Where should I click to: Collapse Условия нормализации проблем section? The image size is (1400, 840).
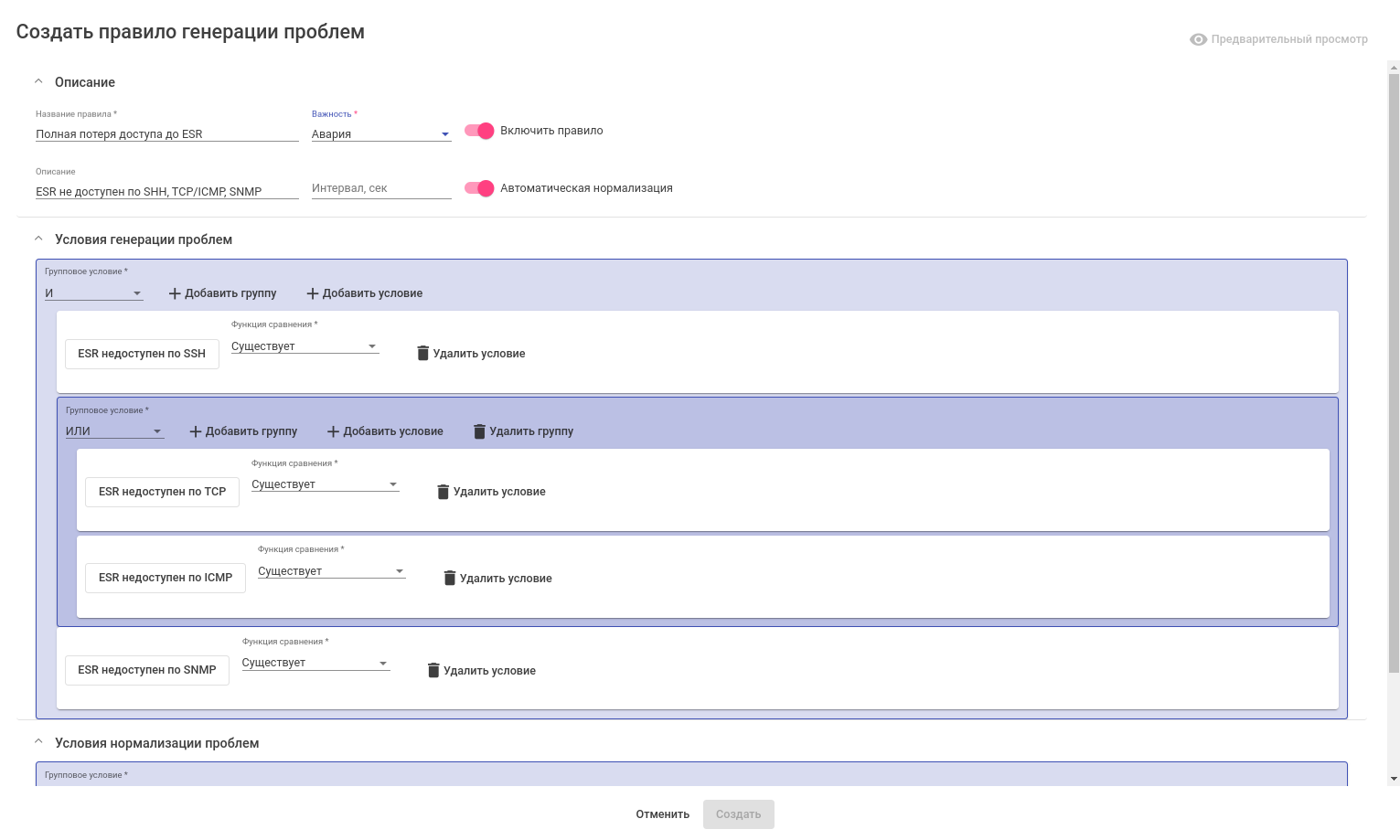point(38,743)
